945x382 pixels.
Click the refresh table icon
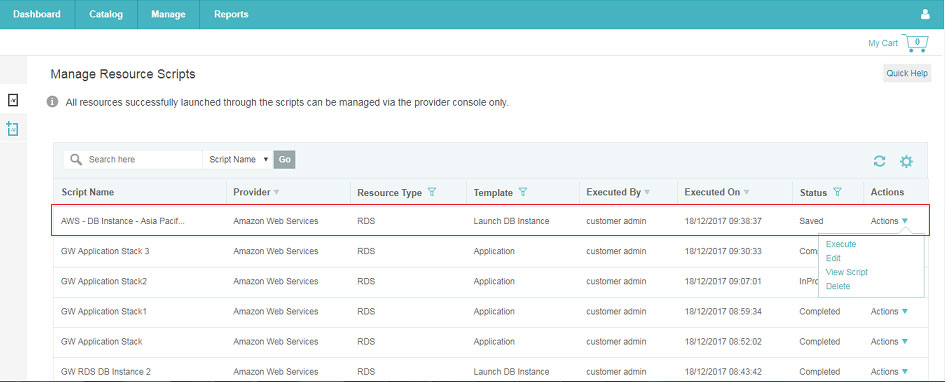879,161
